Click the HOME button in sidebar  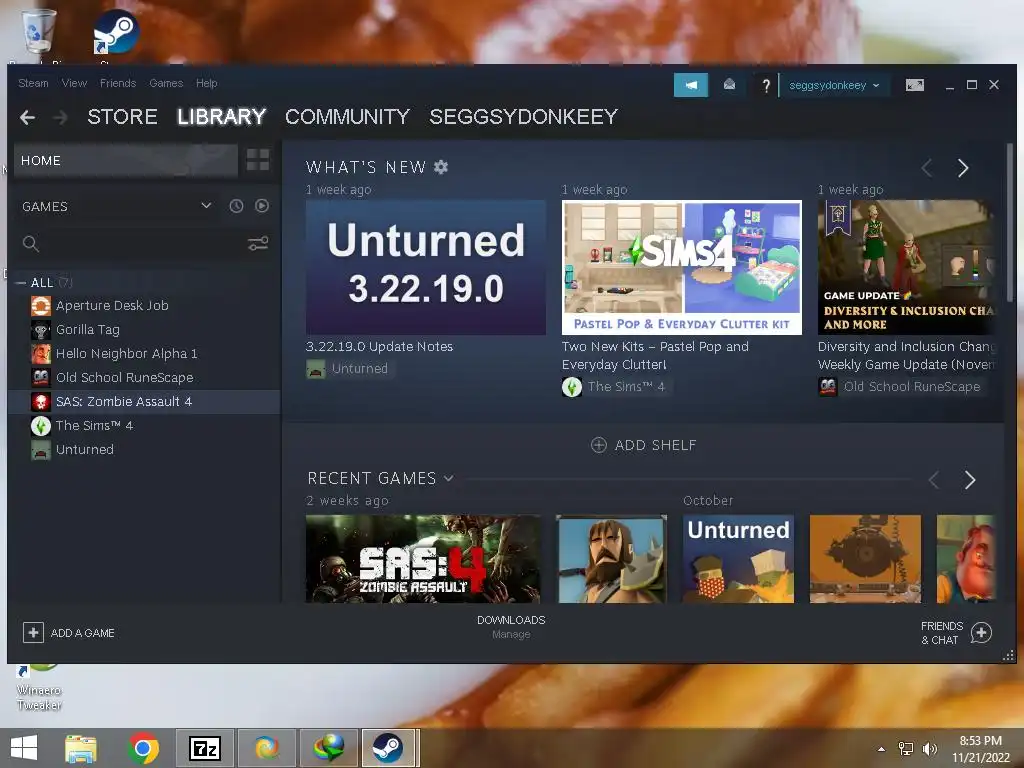pyautogui.click(x=125, y=161)
